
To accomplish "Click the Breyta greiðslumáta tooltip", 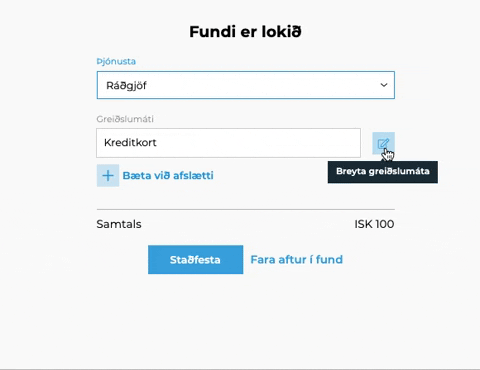I will click(383, 172).
